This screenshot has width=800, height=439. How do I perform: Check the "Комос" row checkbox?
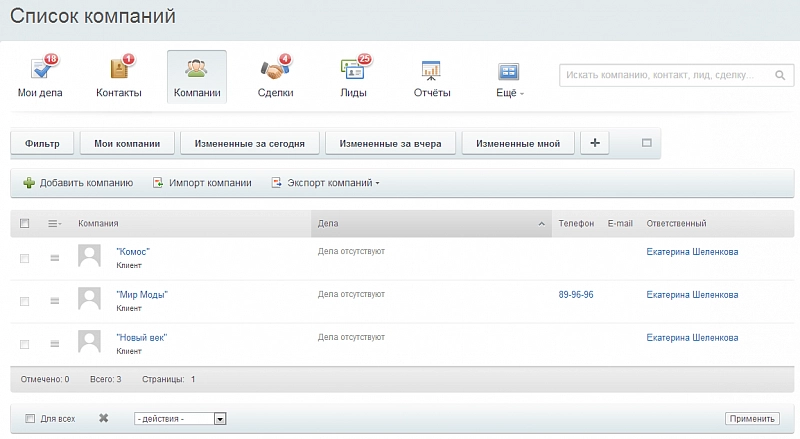tap(24, 258)
